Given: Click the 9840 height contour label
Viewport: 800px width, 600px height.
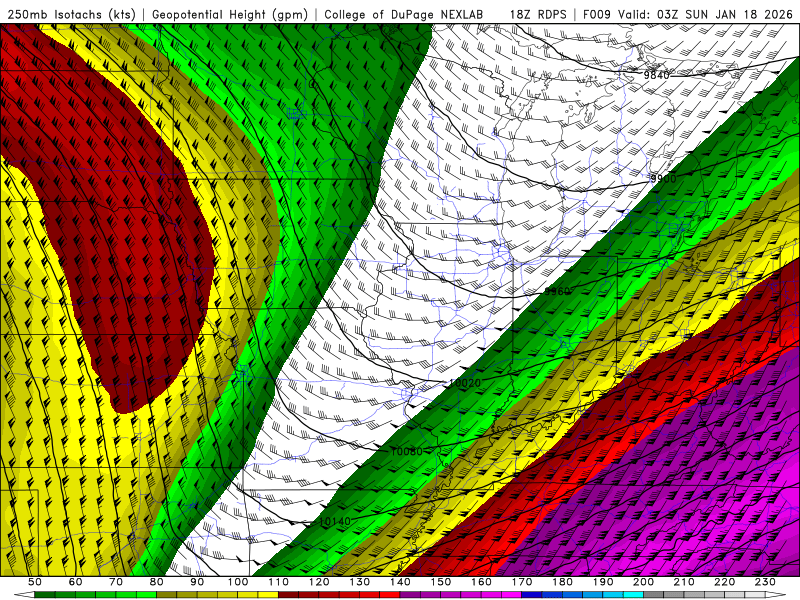Looking at the screenshot, I should tap(656, 76).
